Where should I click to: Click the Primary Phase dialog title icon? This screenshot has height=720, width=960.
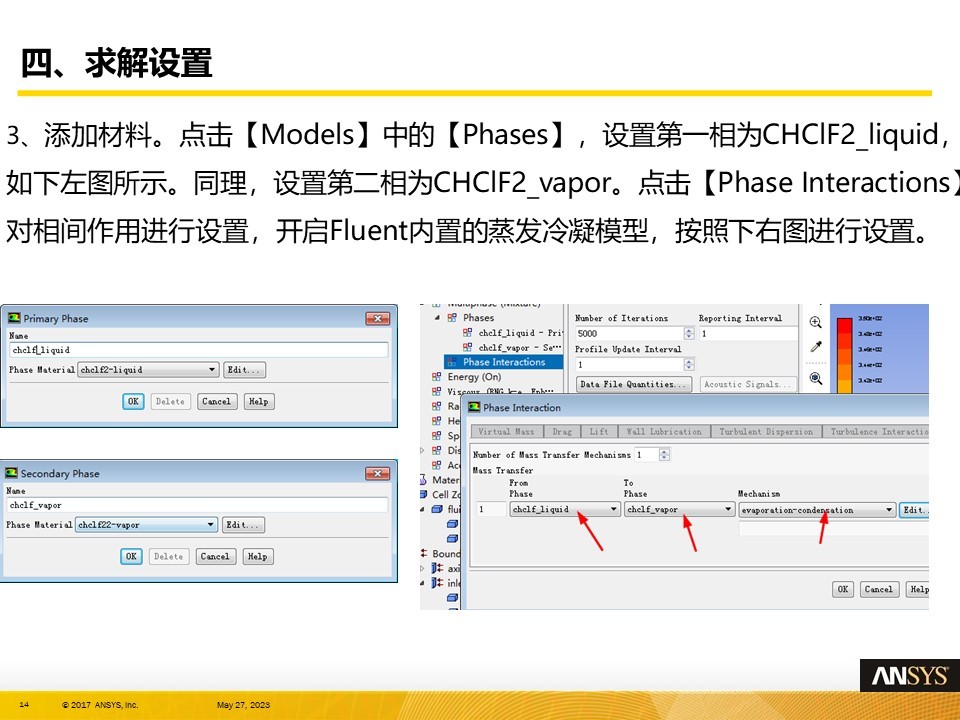pos(14,318)
